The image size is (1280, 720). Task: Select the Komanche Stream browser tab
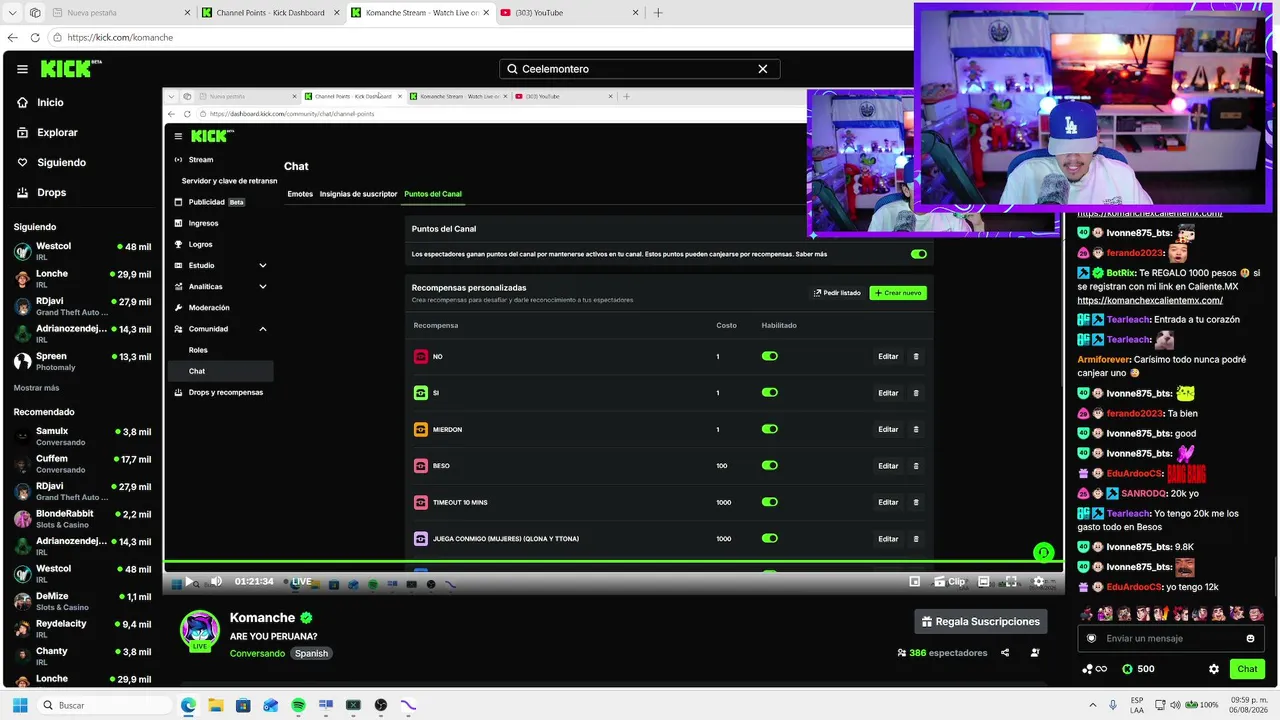419,13
